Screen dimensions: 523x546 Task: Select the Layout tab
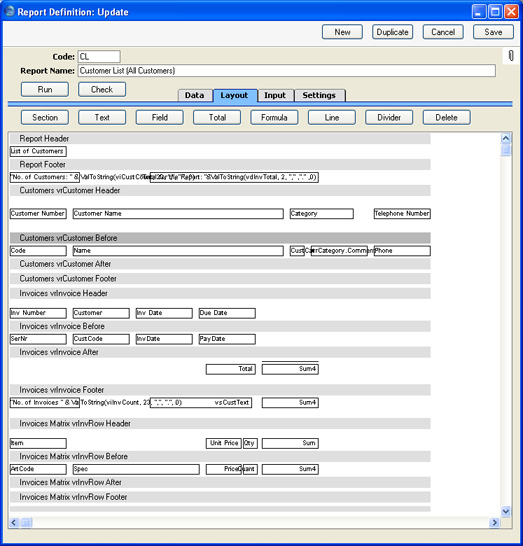(234, 95)
